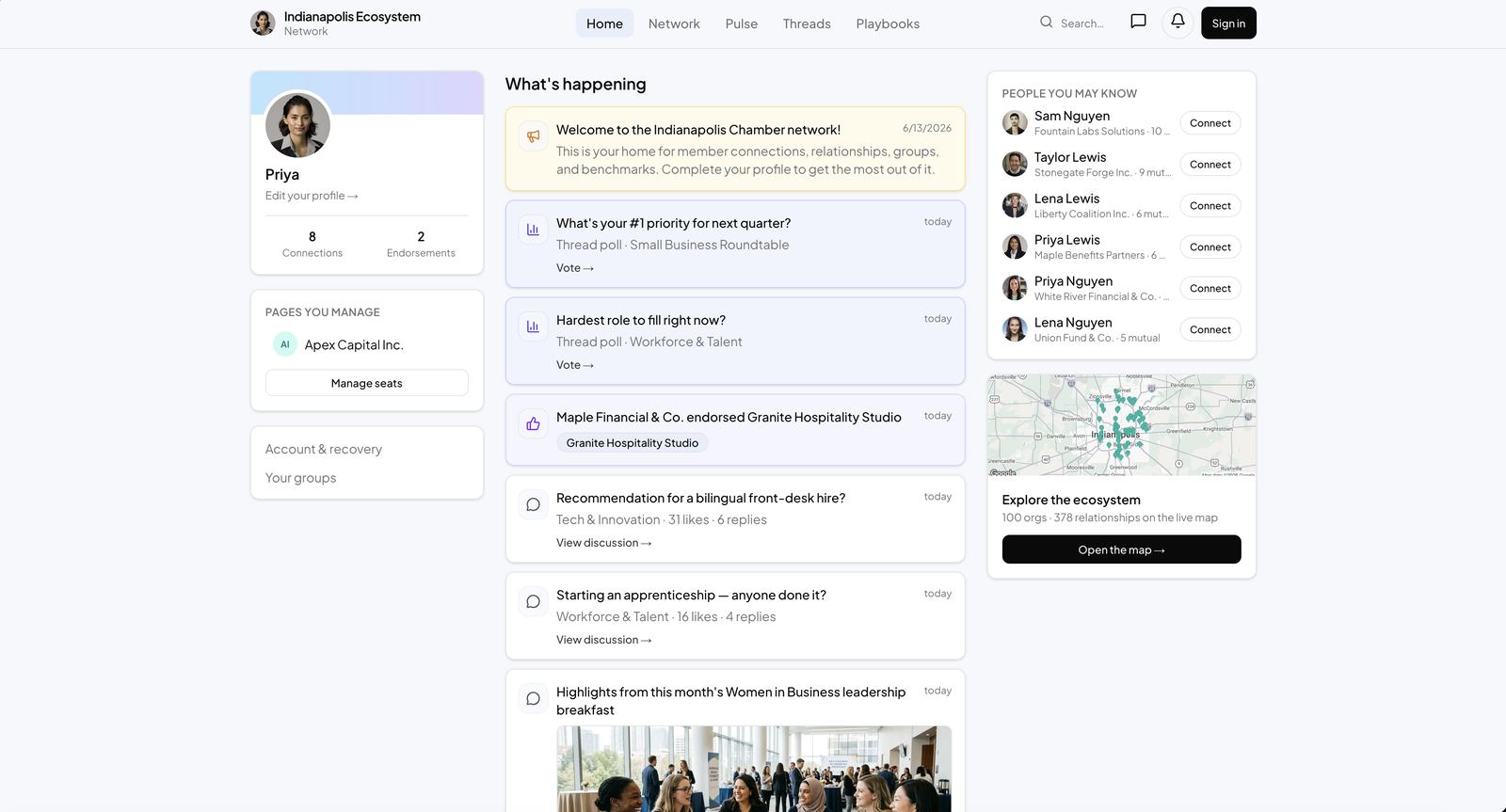Click the thumbs-up icon on Maple Financial endorsement
The height and width of the screenshot is (812, 1506).
coord(533,423)
